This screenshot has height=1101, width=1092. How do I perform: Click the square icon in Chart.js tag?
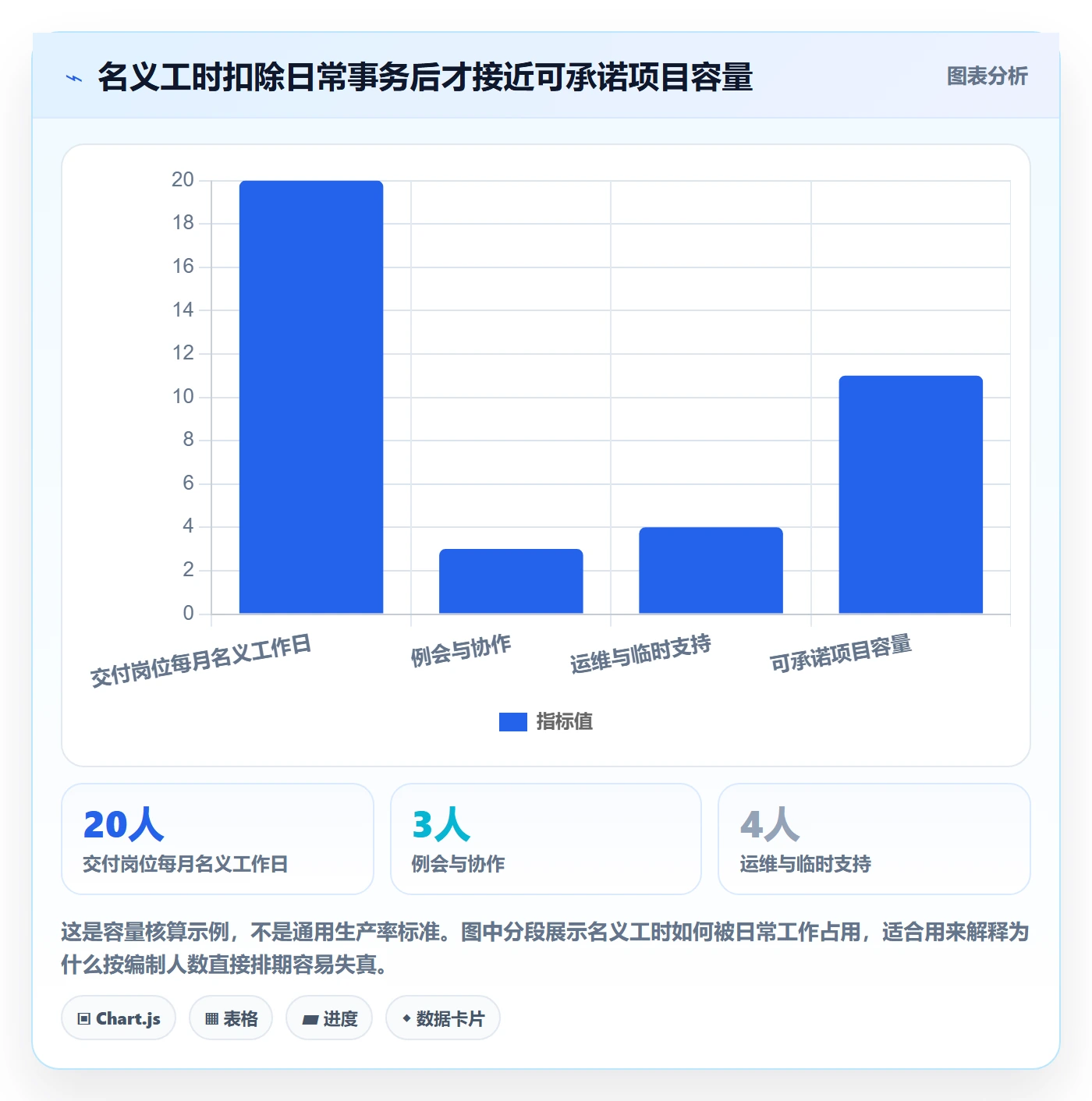coord(84,1018)
